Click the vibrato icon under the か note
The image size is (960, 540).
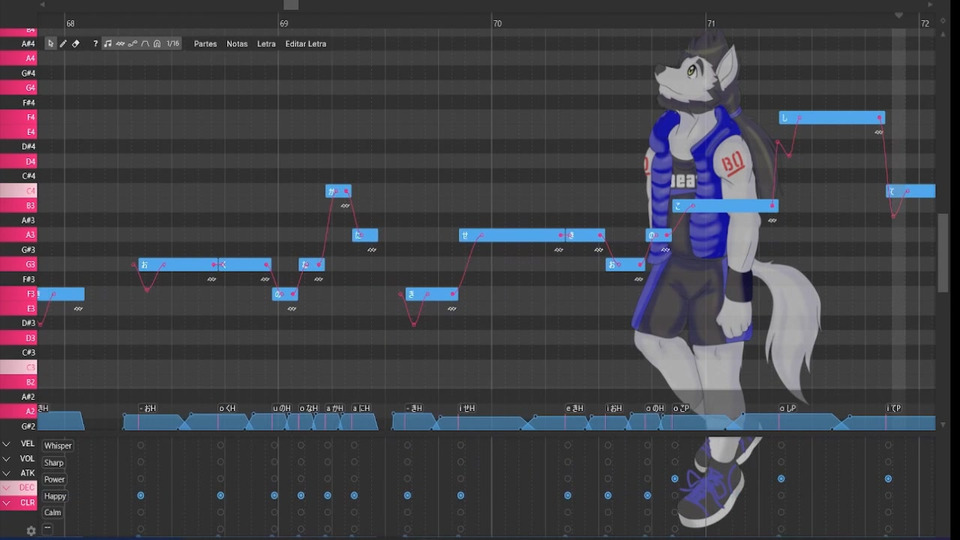[x=345, y=206]
